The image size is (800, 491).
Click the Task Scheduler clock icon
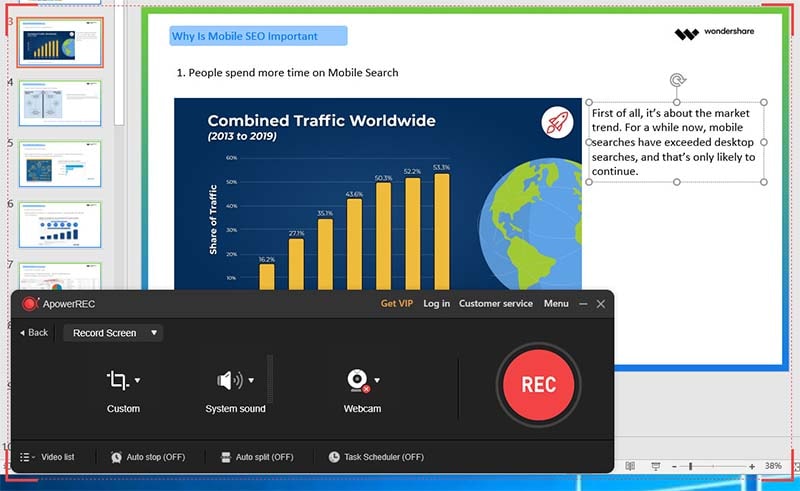[x=334, y=457]
